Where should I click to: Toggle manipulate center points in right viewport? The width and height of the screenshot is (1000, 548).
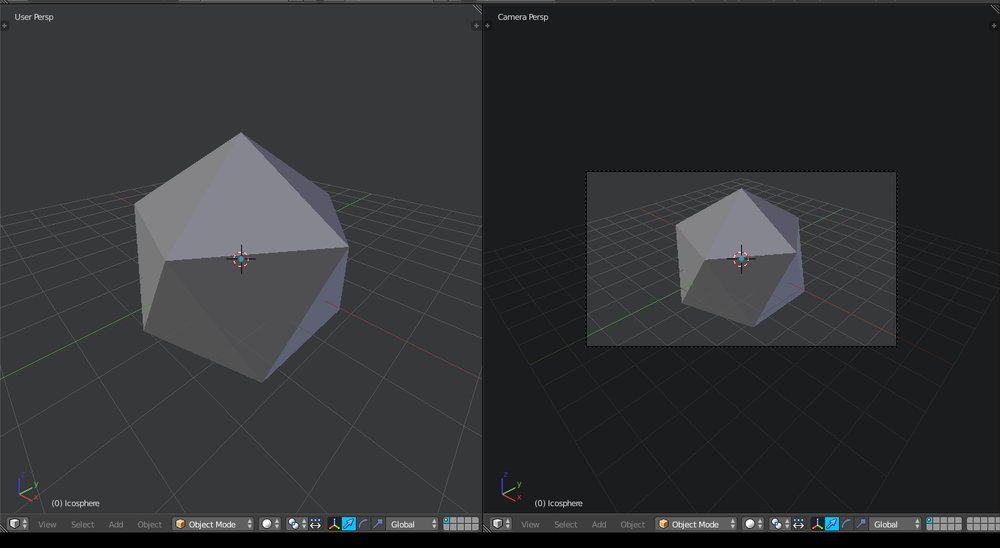tap(798, 524)
